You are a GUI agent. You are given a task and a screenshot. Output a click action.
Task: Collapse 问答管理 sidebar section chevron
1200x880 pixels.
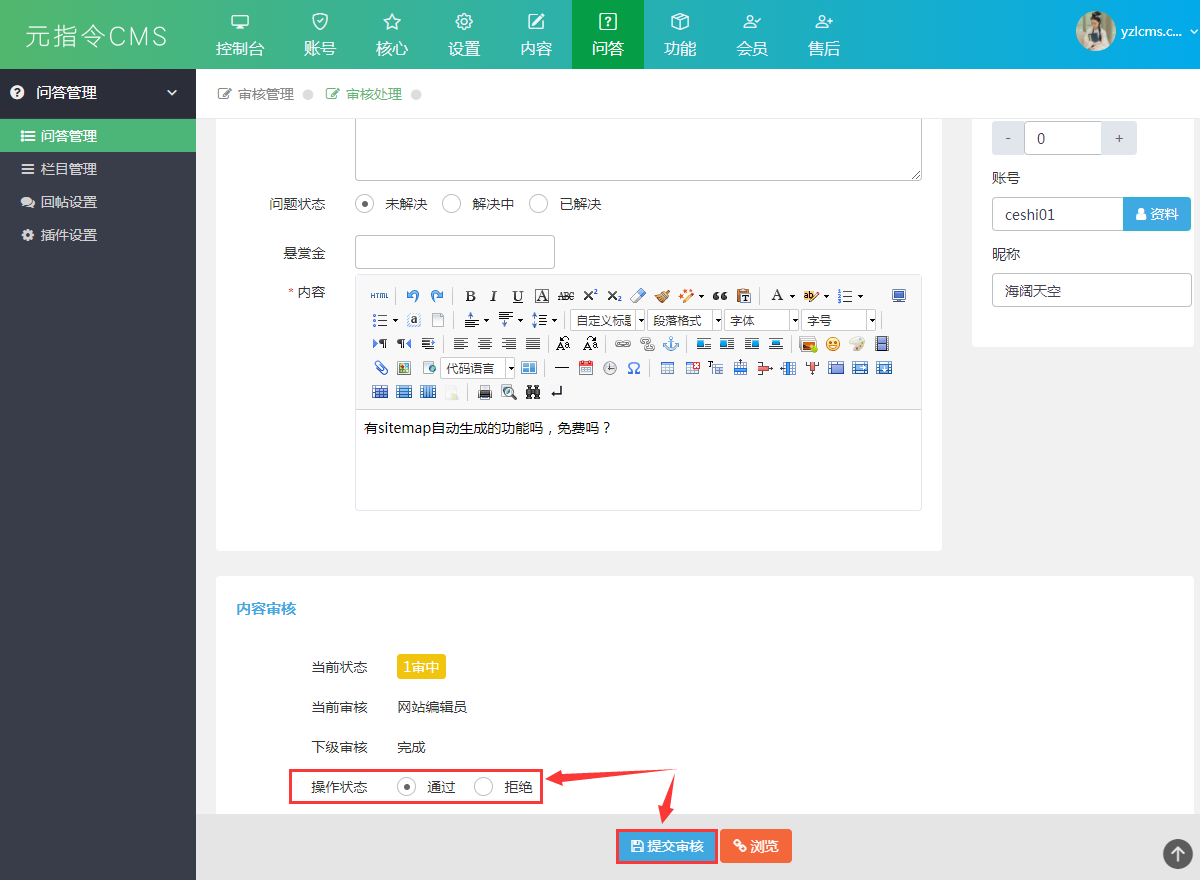(172, 93)
